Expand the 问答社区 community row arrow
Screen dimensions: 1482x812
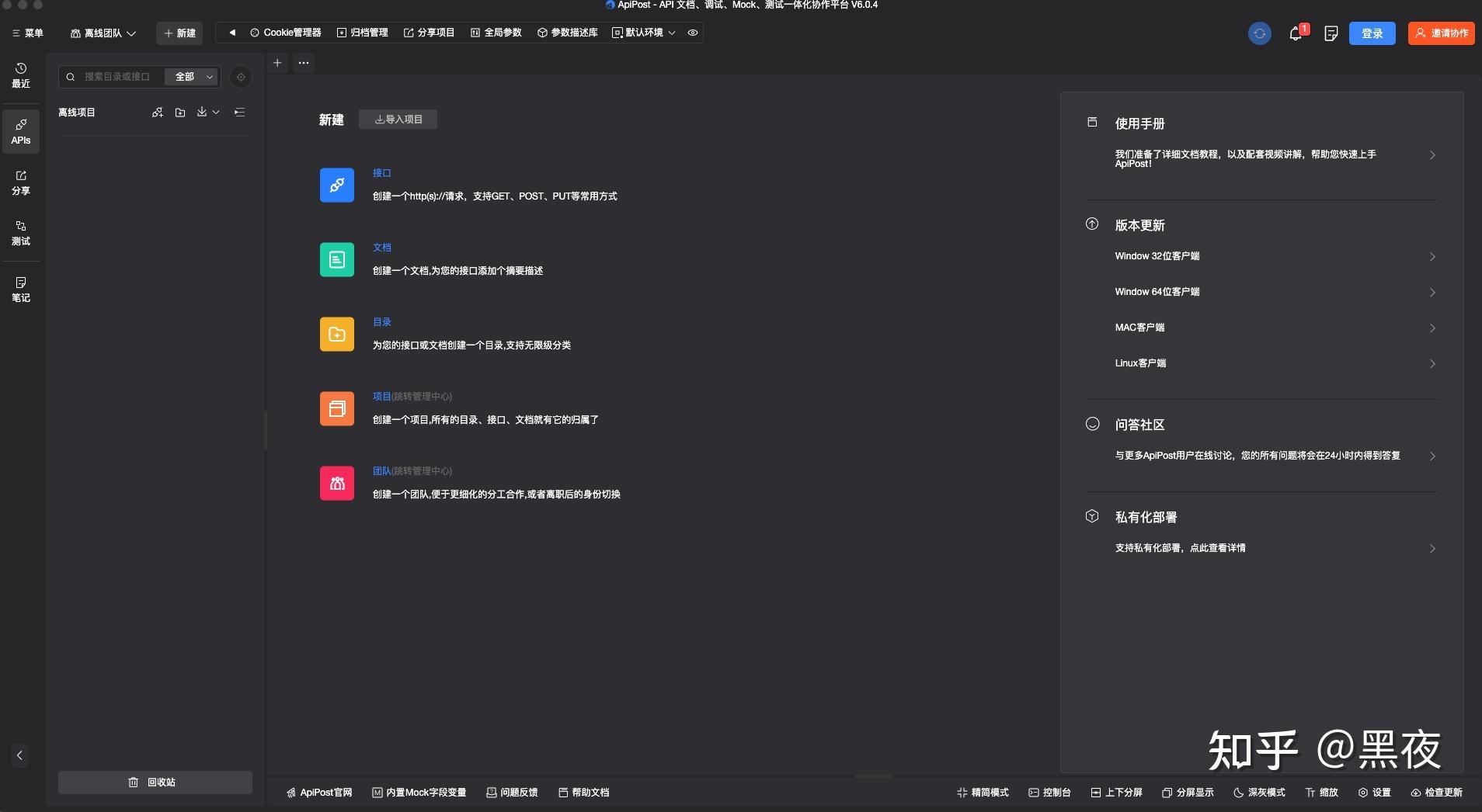click(x=1432, y=456)
